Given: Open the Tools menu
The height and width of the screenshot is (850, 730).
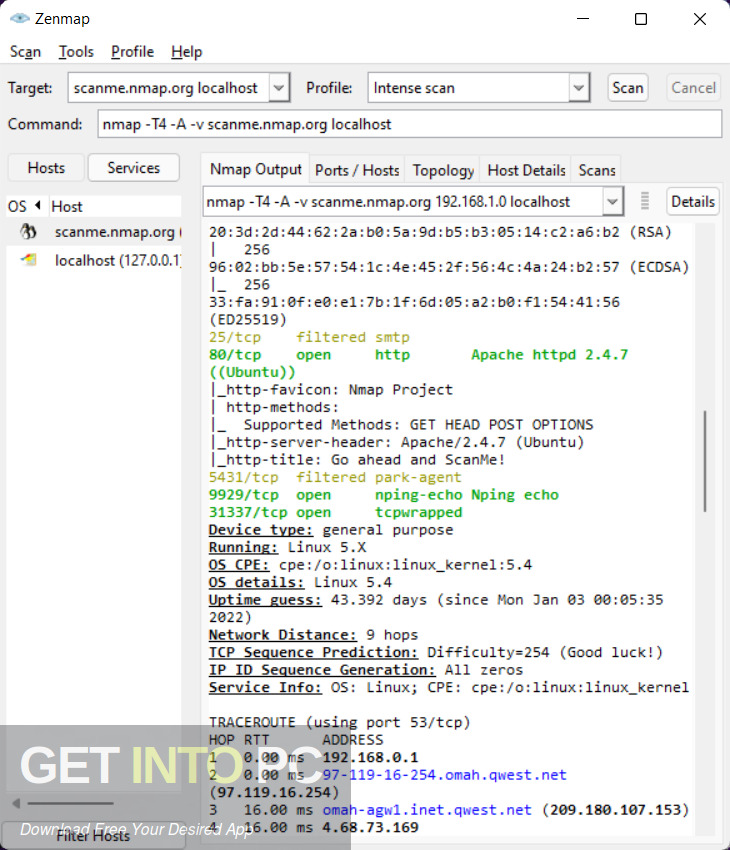Looking at the screenshot, I should pyautogui.click(x=76, y=52).
